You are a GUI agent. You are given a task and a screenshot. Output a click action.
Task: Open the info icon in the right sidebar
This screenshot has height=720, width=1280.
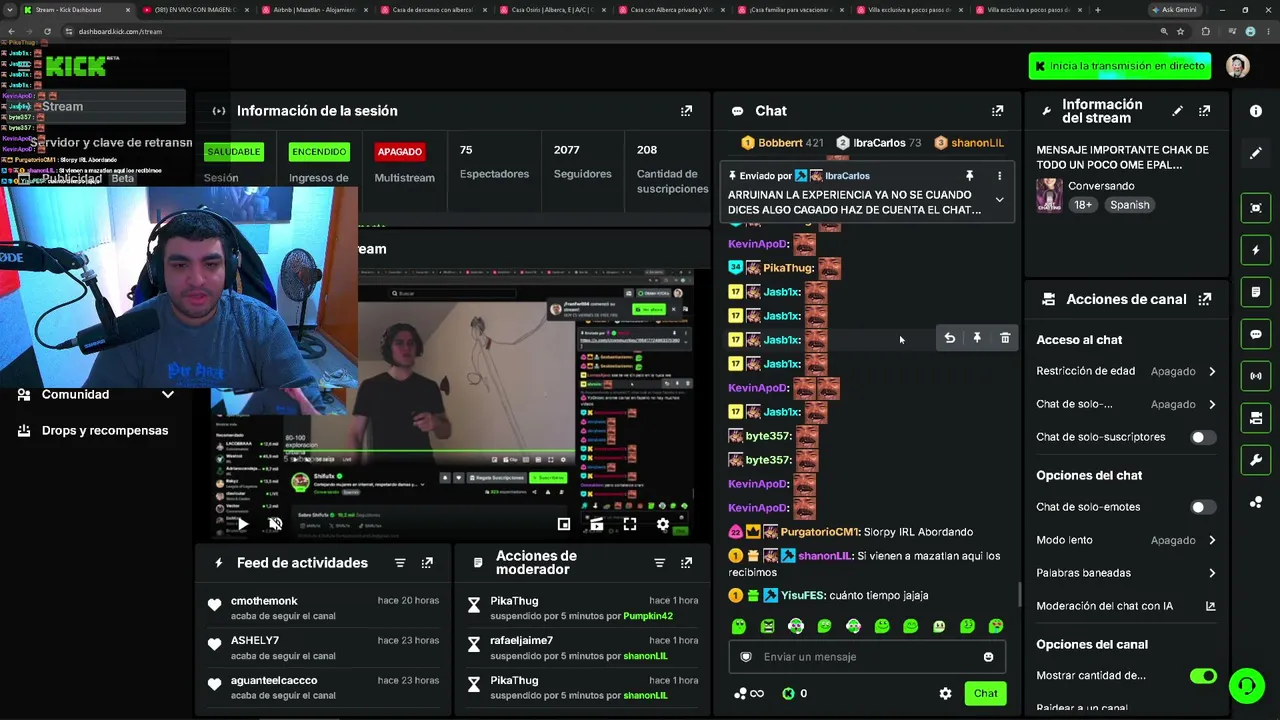(x=1256, y=111)
